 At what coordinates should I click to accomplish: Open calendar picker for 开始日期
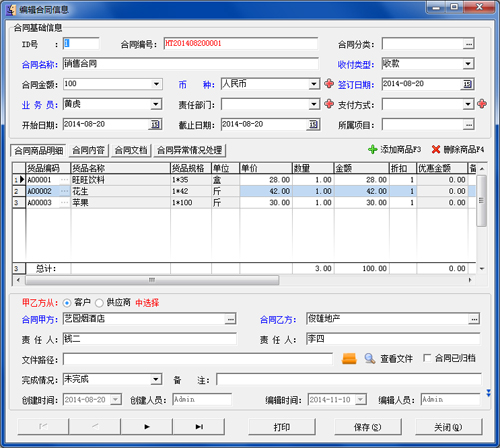[x=155, y=125]
